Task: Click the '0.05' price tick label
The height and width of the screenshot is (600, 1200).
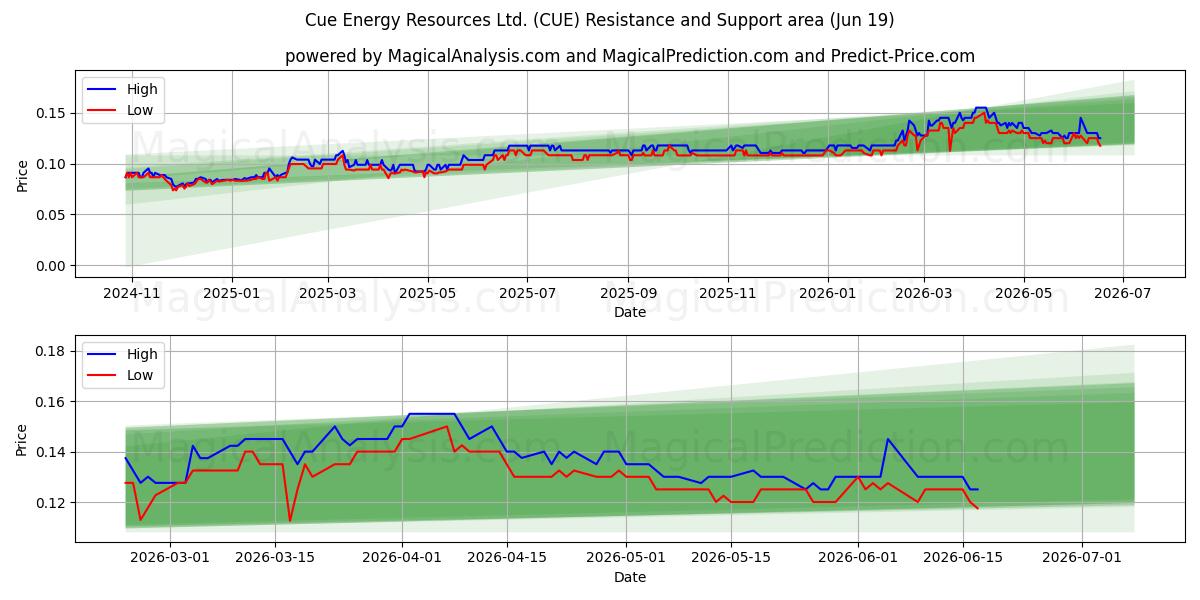Action: pos(53,215)
